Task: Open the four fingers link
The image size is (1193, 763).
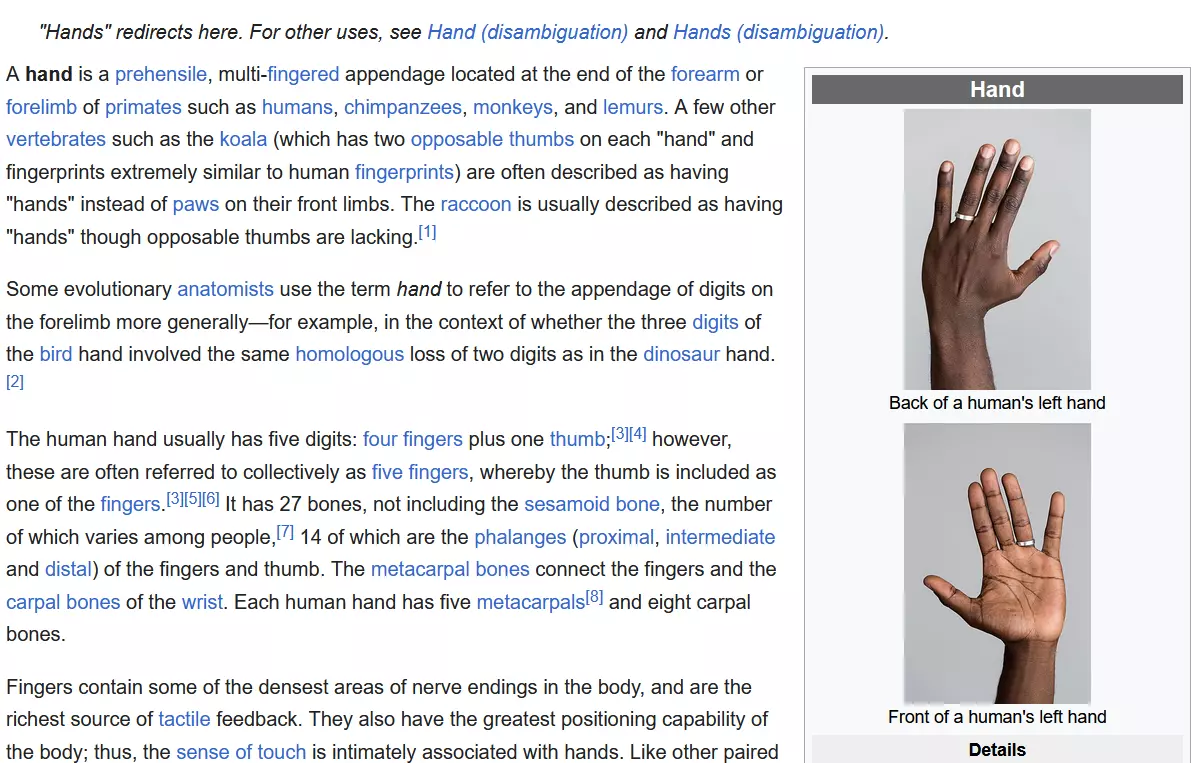Action: click(412, 439)
